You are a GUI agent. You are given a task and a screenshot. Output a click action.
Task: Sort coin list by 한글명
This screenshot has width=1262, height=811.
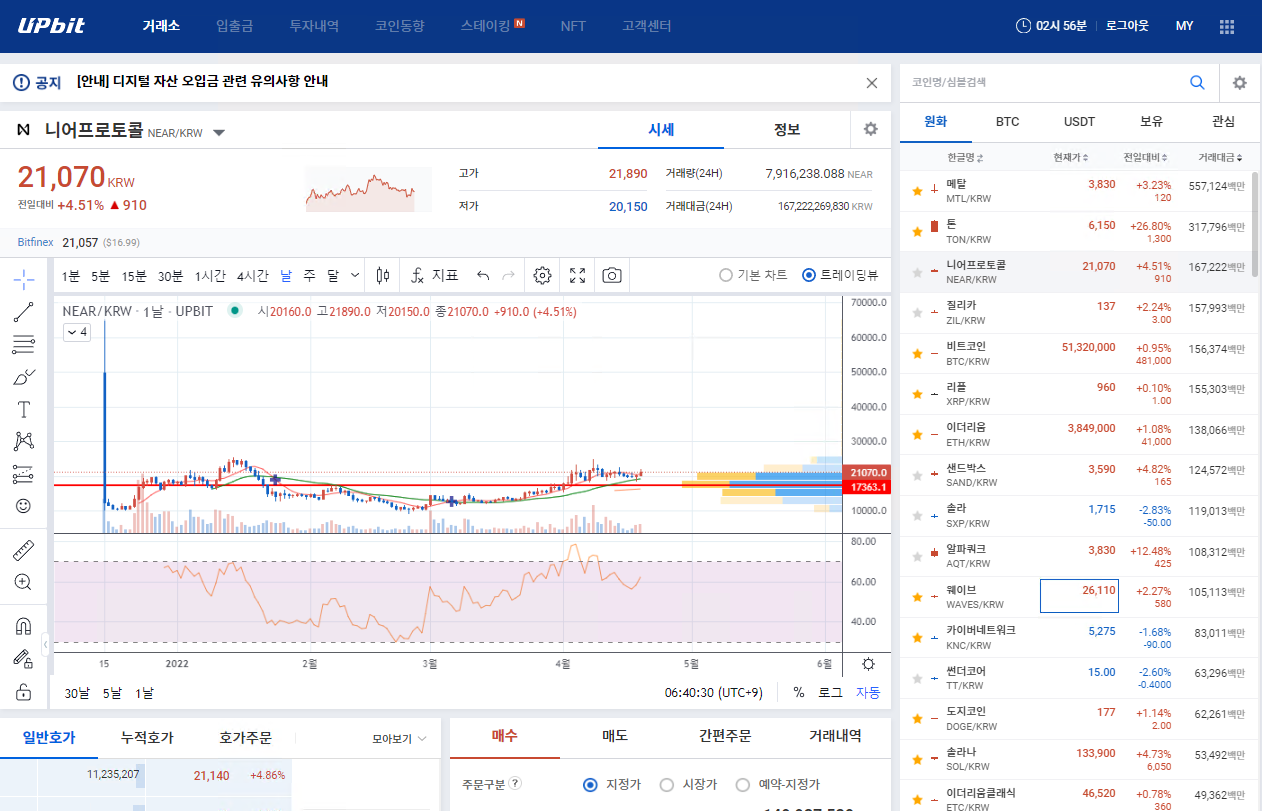pyautogui.click(x=965, y=158)
